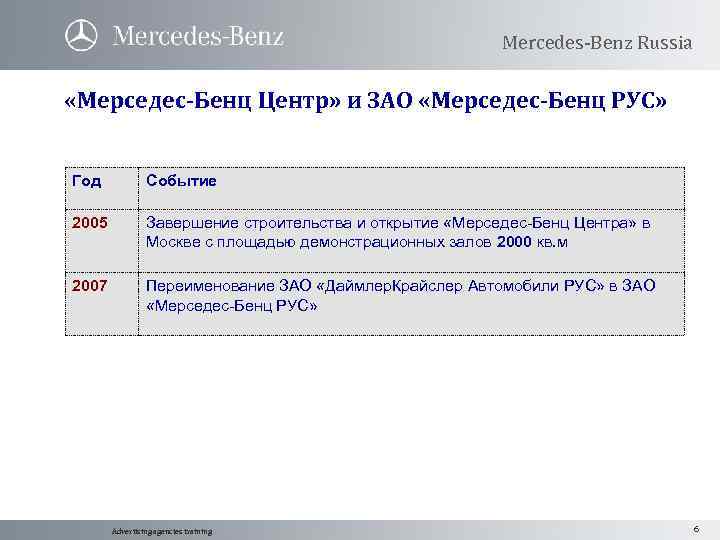Select the year cell 2007
Viewport: 720px width, 540px height.
(90, 286)
